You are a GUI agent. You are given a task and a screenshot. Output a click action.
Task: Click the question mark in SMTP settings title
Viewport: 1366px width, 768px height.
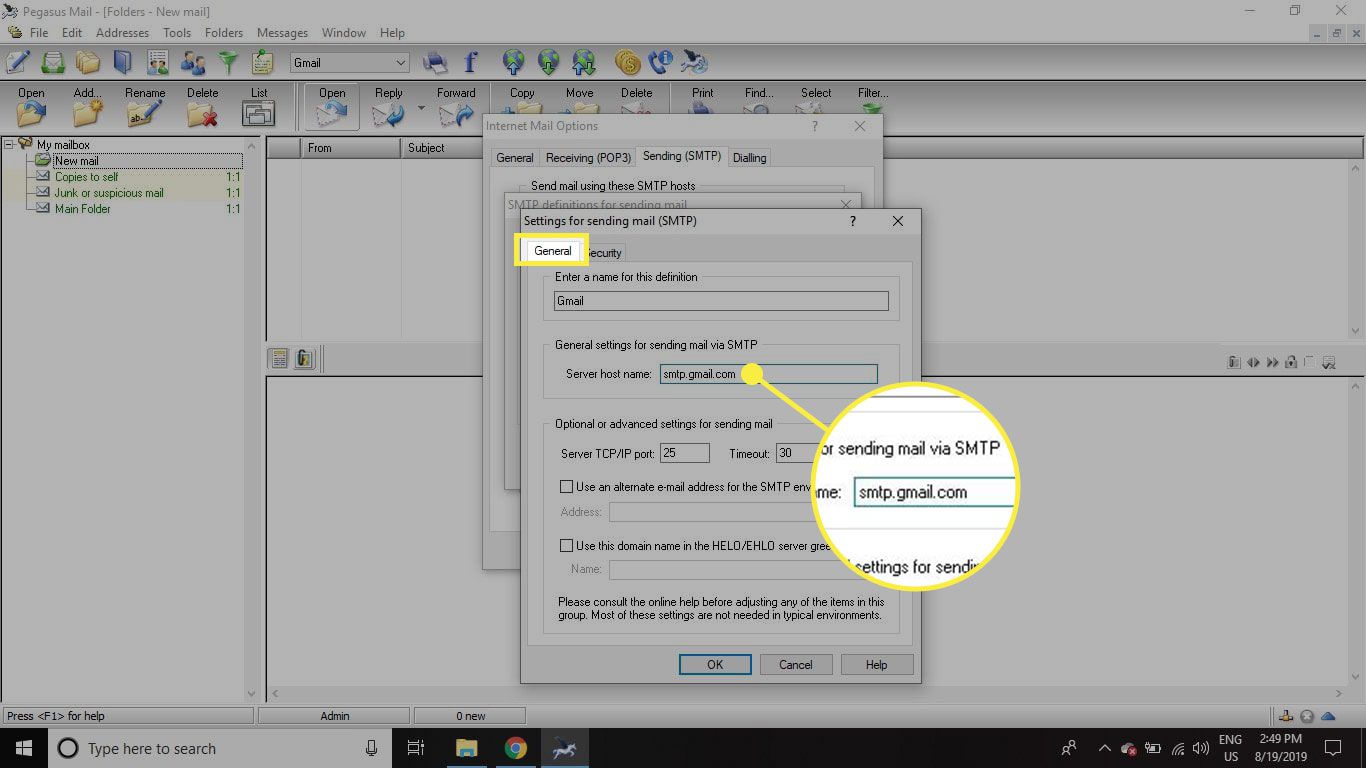(x=853, y=220)
